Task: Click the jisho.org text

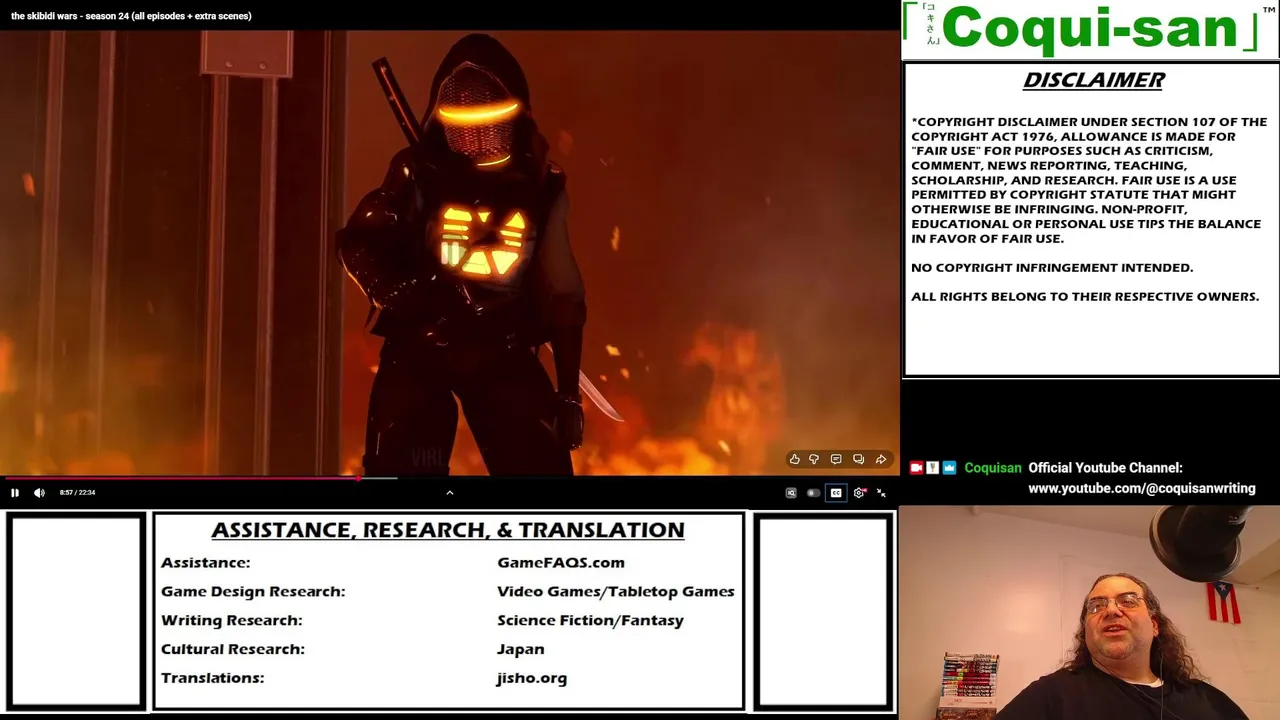Action: pyautogui.click(x=532, y=678)
